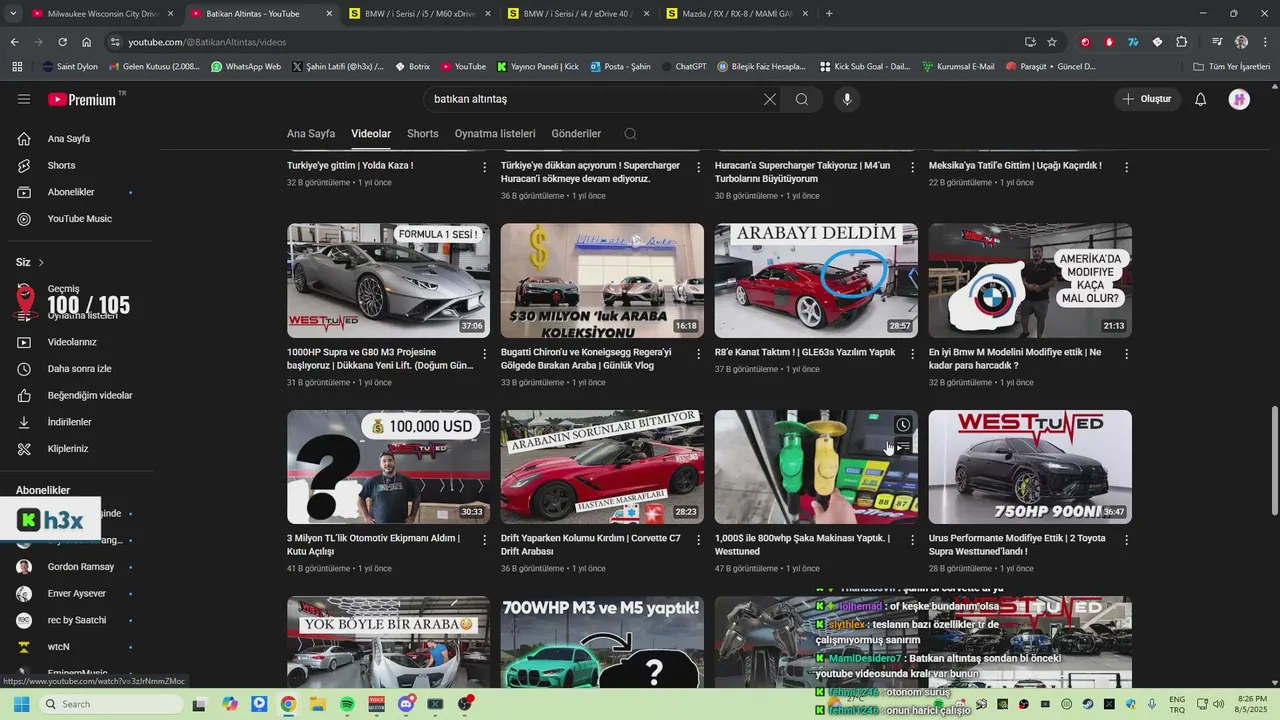Open options menu for '1,000$ ile 800whp' video
This screenshot has height=720, width=1280.
[x=912, y=540]
